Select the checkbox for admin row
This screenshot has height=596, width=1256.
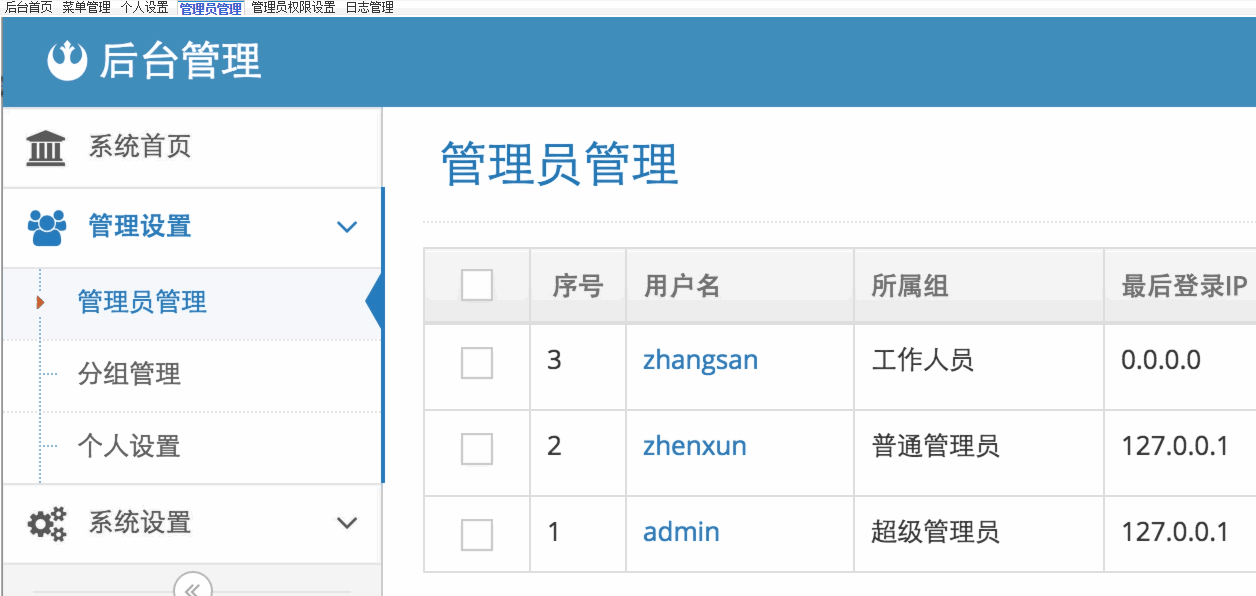point(477,534)
